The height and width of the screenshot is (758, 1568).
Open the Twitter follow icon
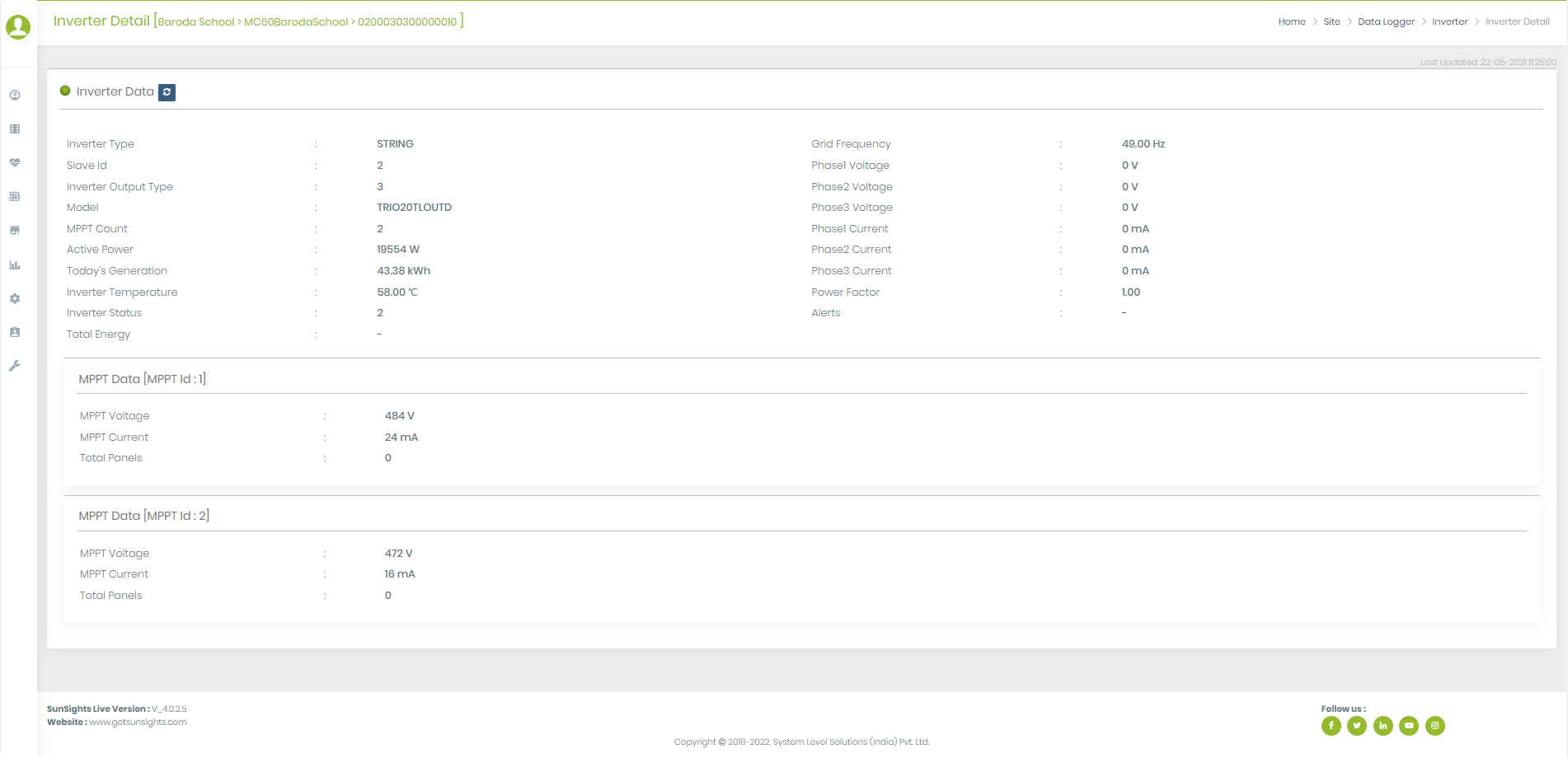point(1357,726)
